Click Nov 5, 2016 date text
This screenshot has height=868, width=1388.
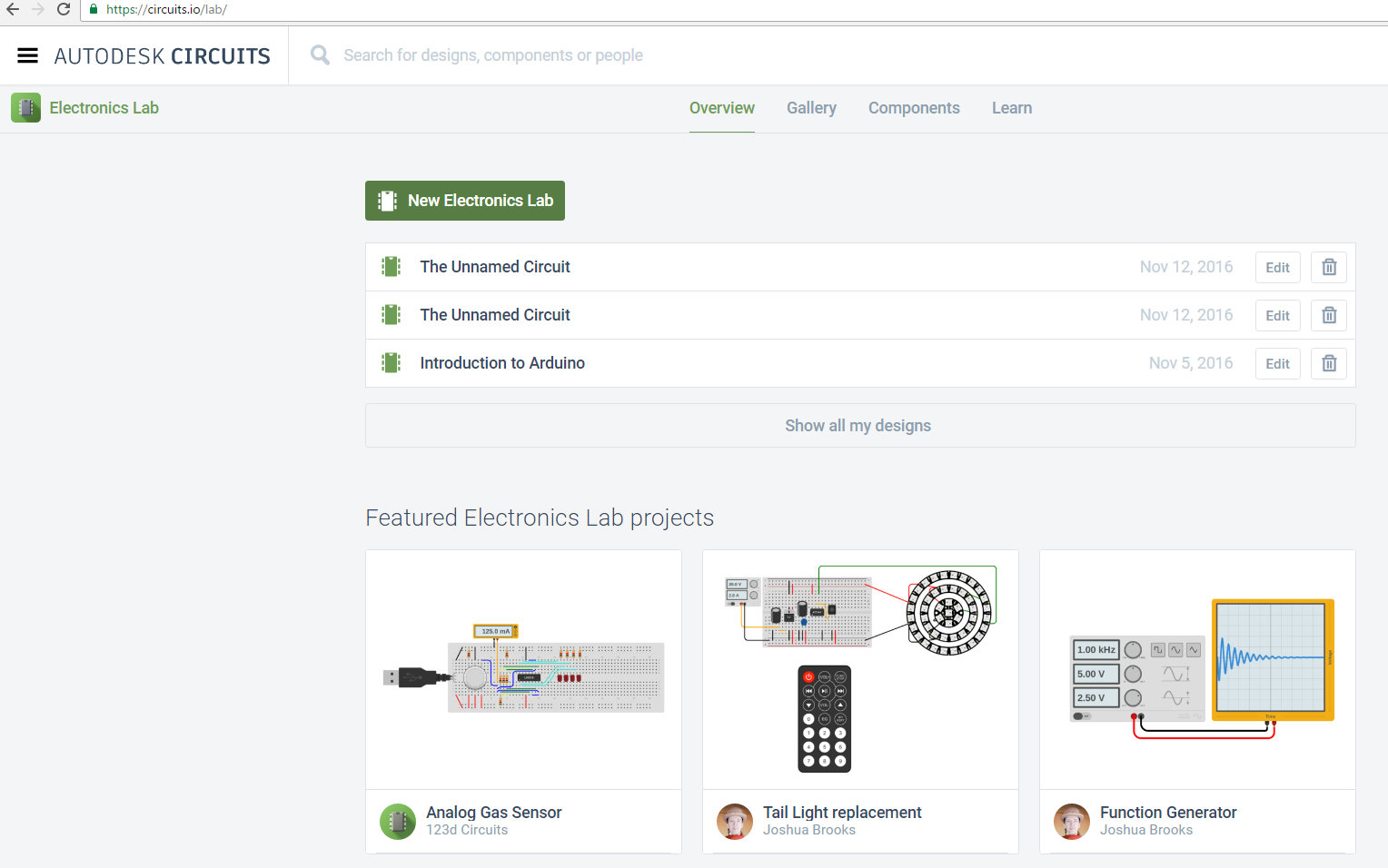1191,363
